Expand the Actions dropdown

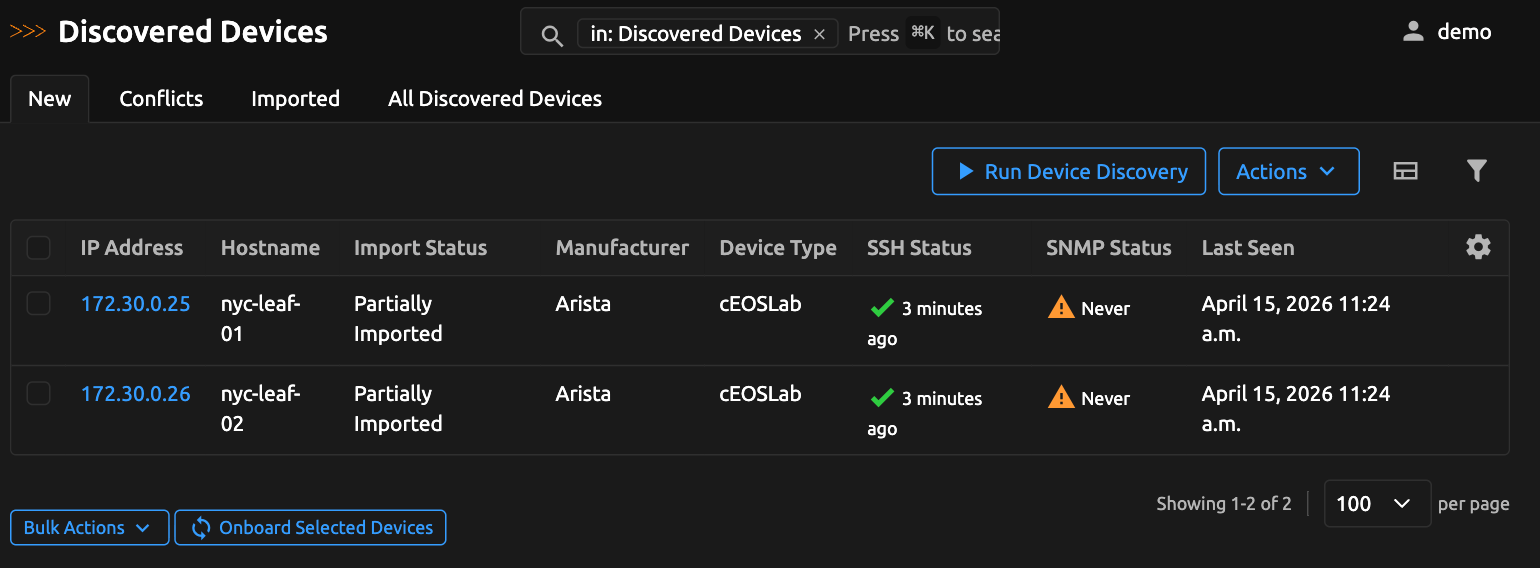pos(1287,171)
